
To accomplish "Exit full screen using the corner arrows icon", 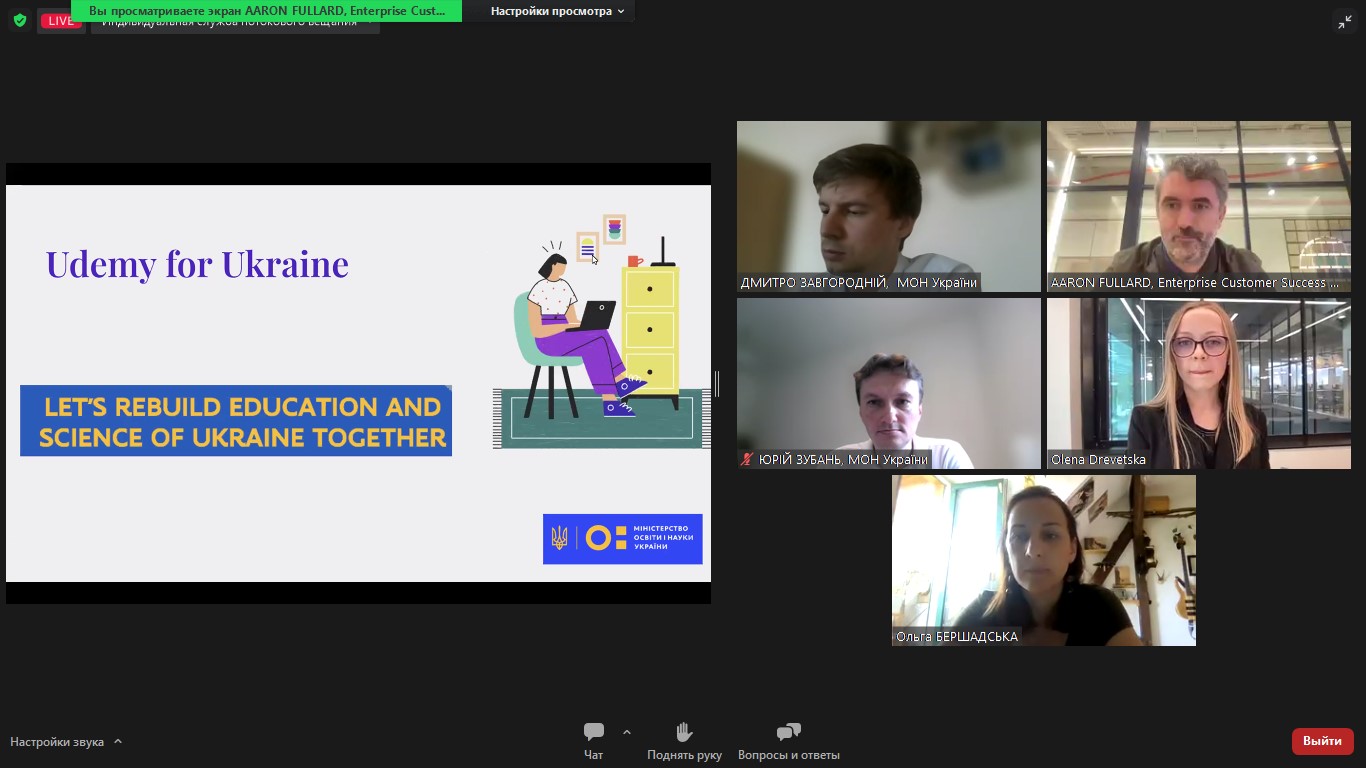I will pyautogui.click(x=1345, y=22).
